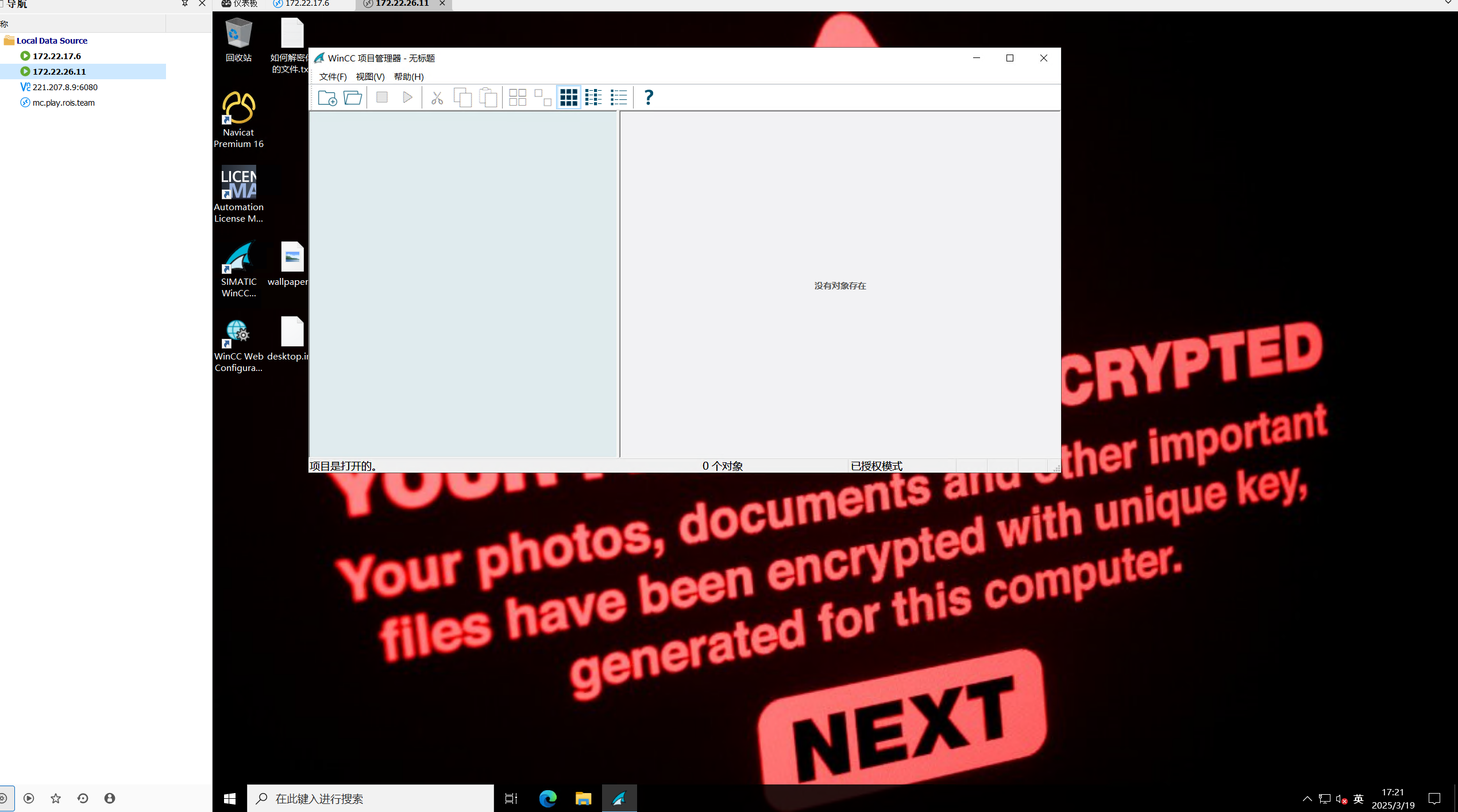
Task: Select 221.207.8.9:6080 in navigation tree
Action: point(65,87)
